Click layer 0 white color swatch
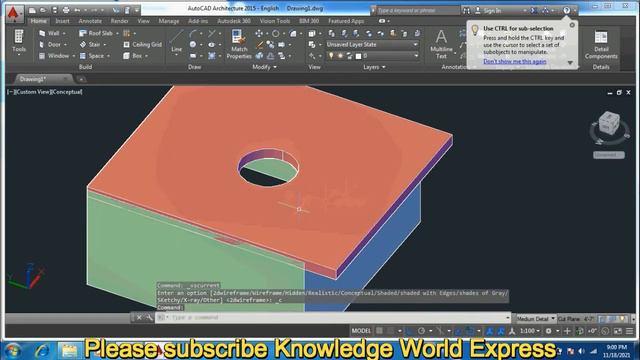The height and width of the screenshot is (360, 640). 358,56
